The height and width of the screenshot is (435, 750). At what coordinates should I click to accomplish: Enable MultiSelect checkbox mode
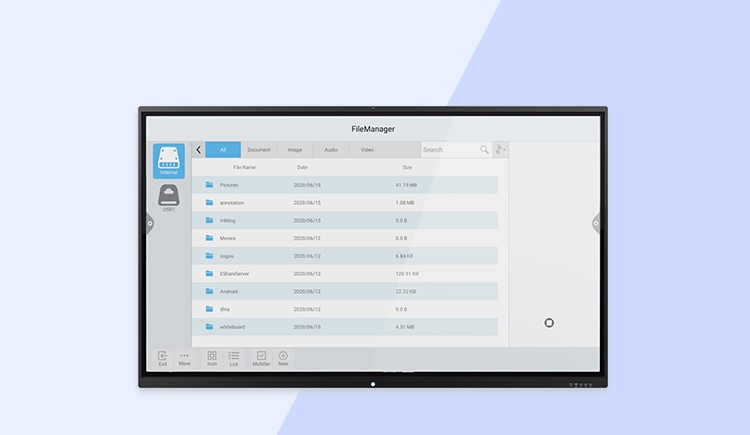(x=261, y=357)
